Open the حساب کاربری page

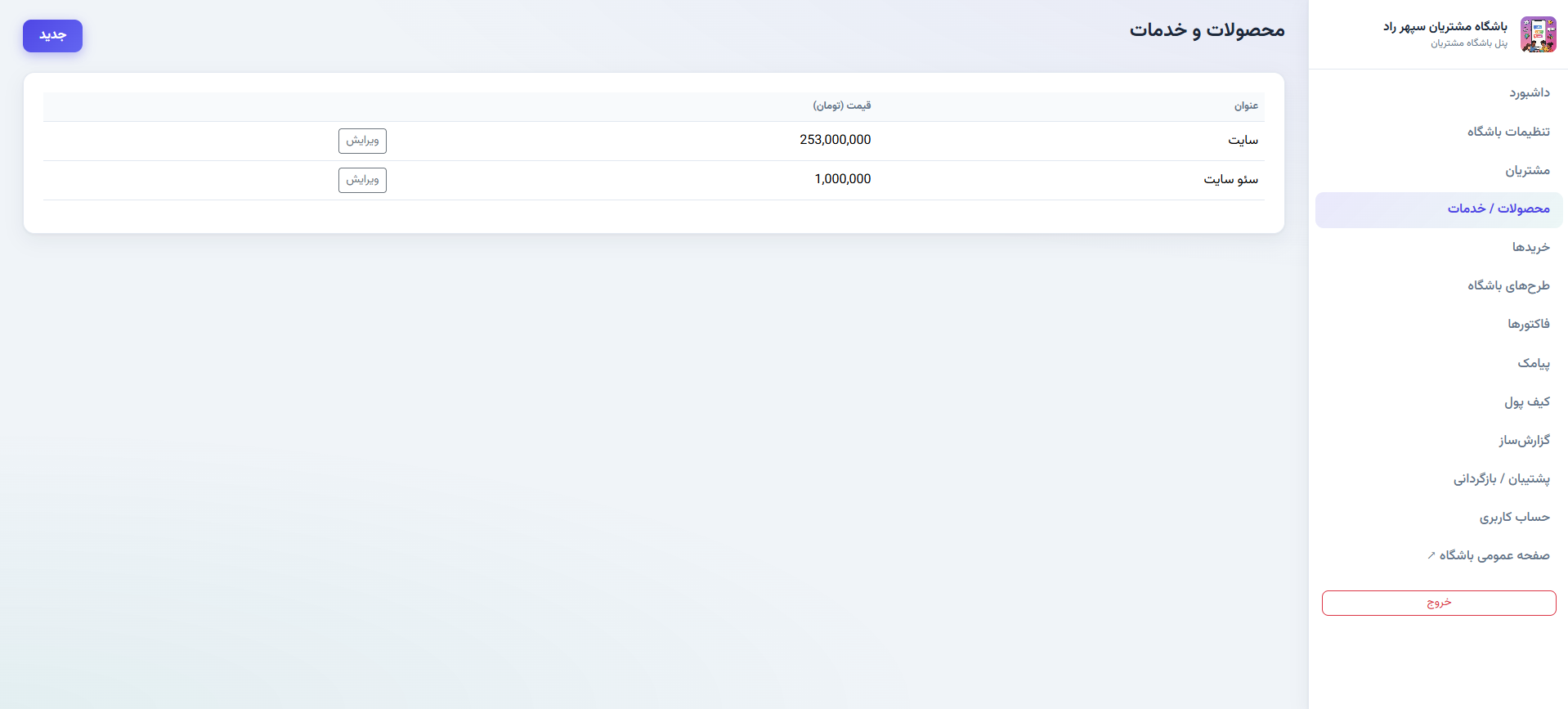click(x=1439, y=518)
